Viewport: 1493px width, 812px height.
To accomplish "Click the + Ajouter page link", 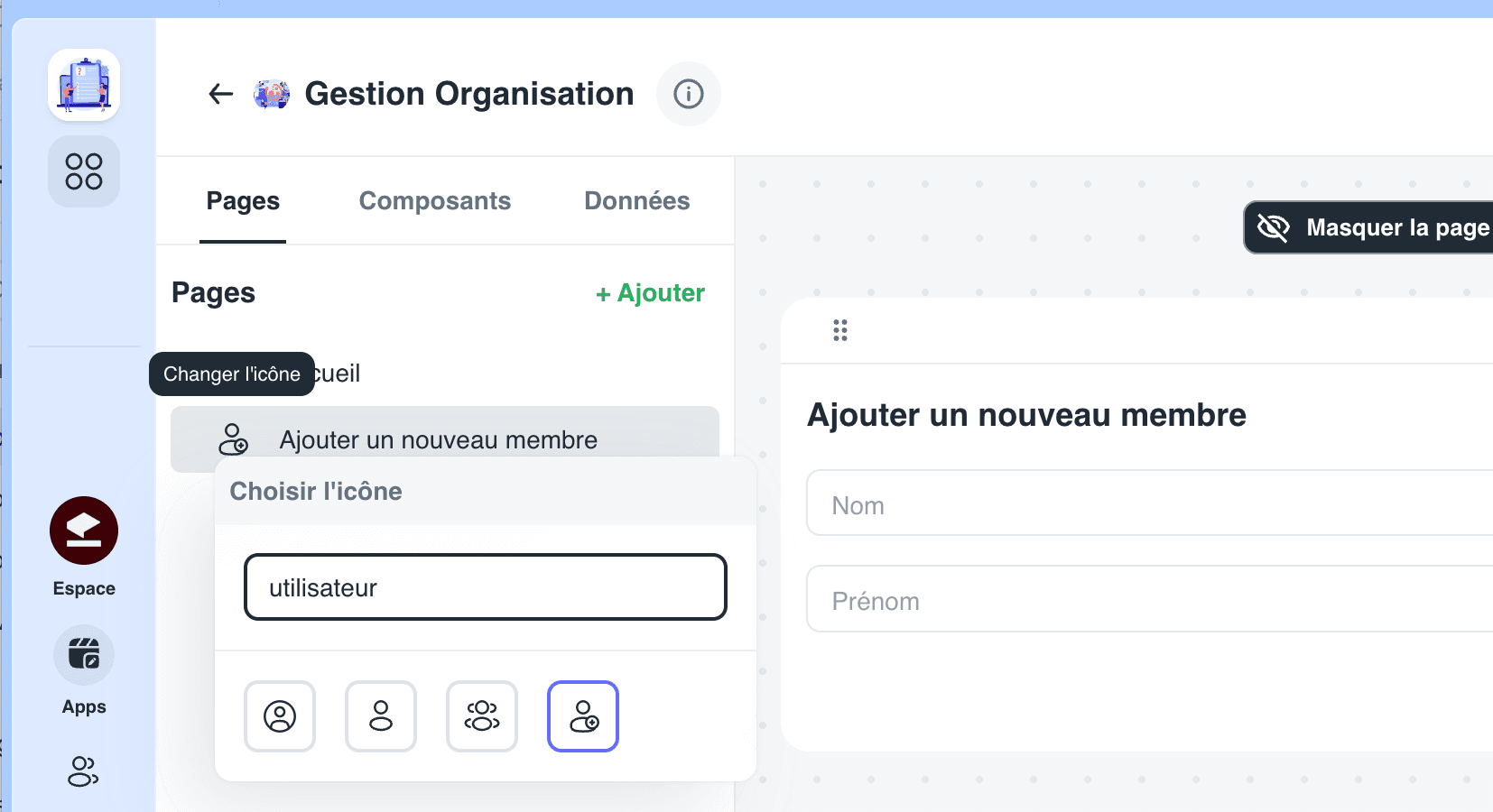I will 650,293.
